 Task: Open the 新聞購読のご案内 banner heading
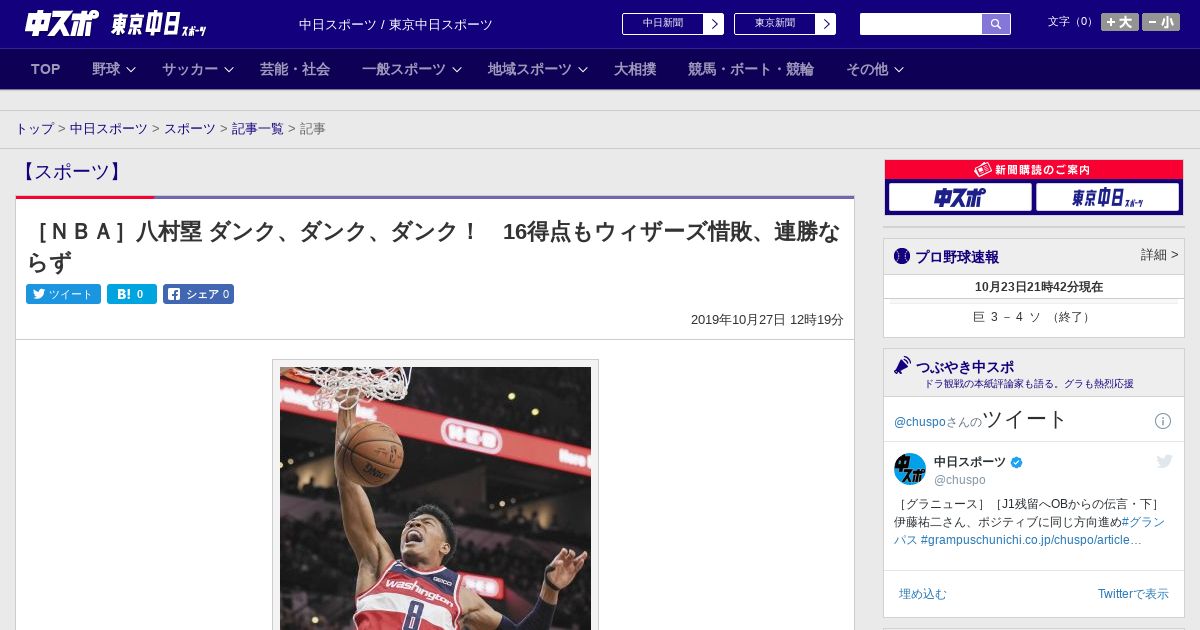coord(1034,170)
